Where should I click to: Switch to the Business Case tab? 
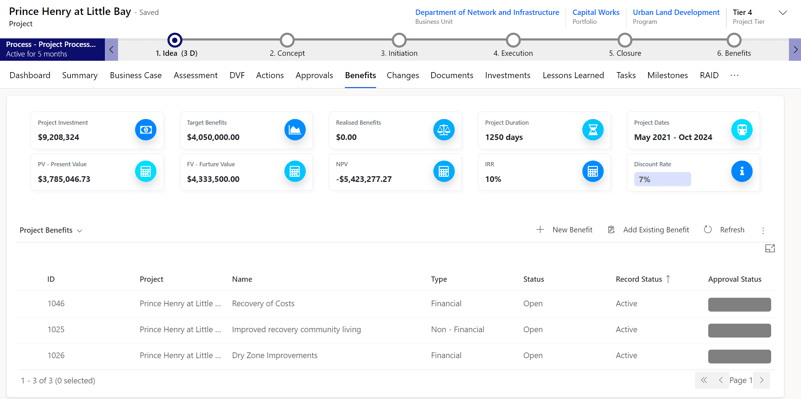tap(136, 76)
